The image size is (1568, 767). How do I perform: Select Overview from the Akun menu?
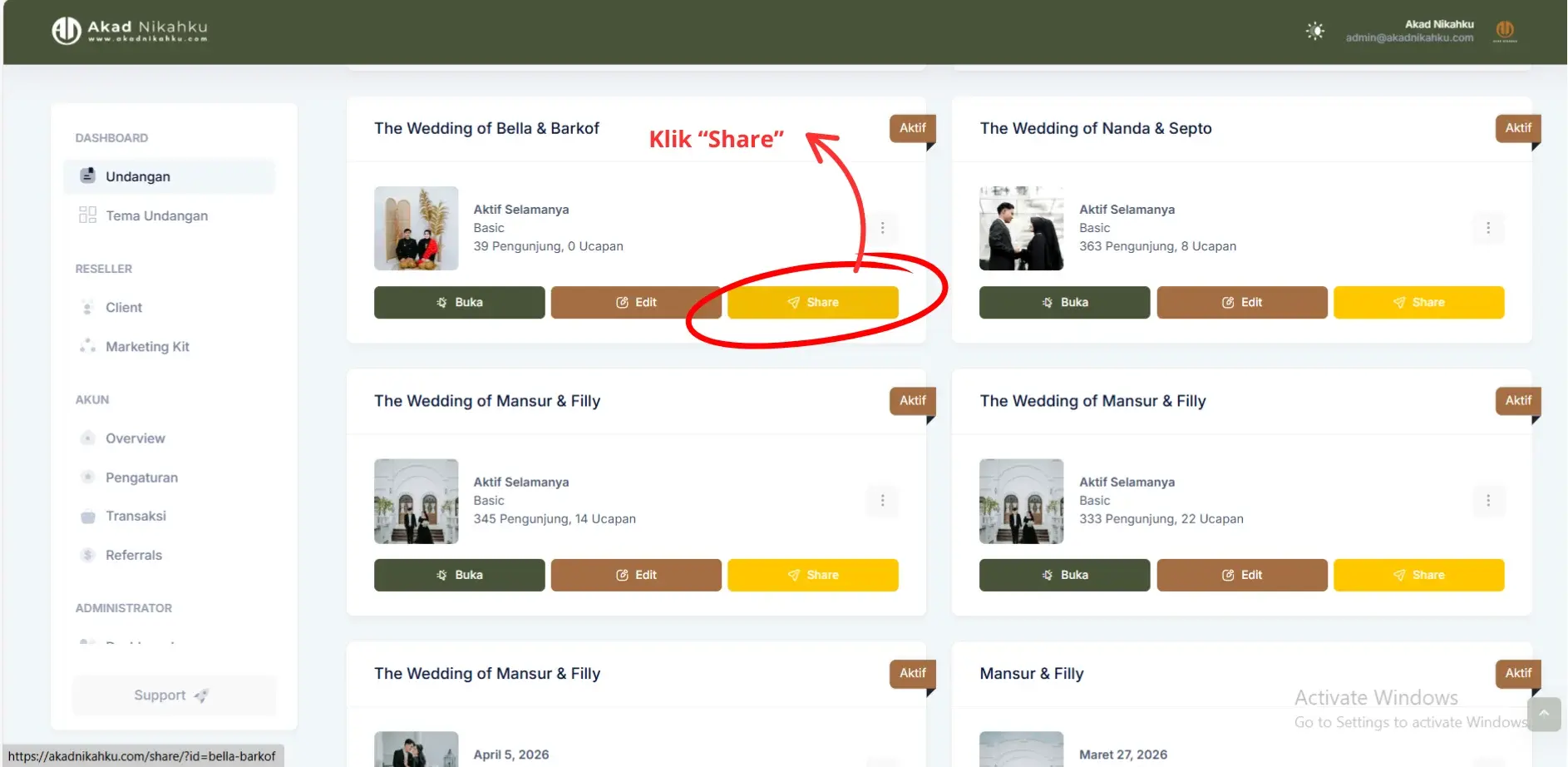point(134,438)
